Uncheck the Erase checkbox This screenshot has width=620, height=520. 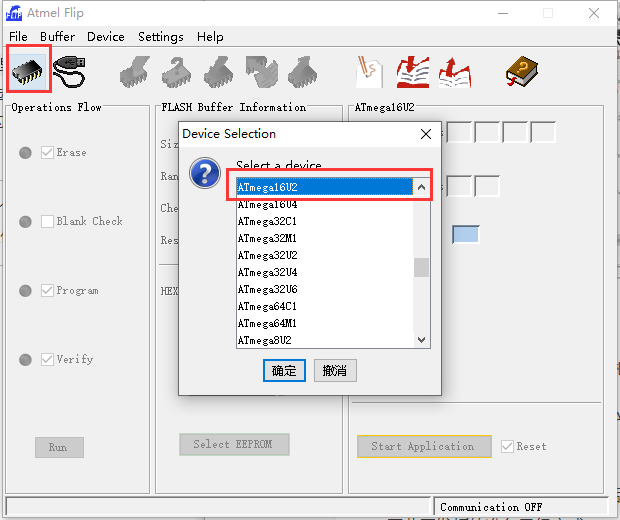[x=47, y=153]
